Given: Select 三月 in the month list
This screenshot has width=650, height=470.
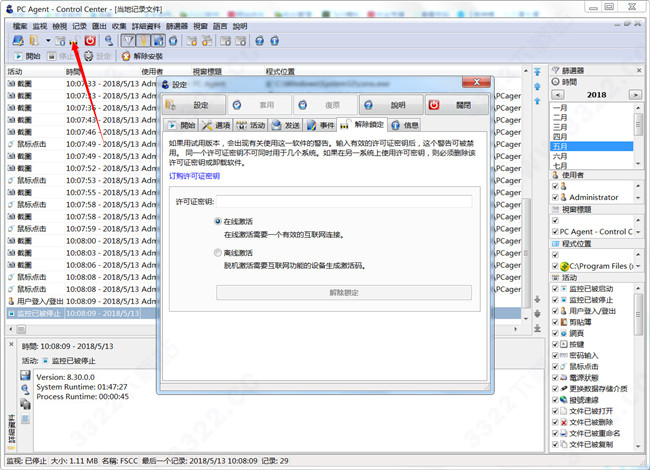Looking at the screenshot, I should (x=592, y=127).
